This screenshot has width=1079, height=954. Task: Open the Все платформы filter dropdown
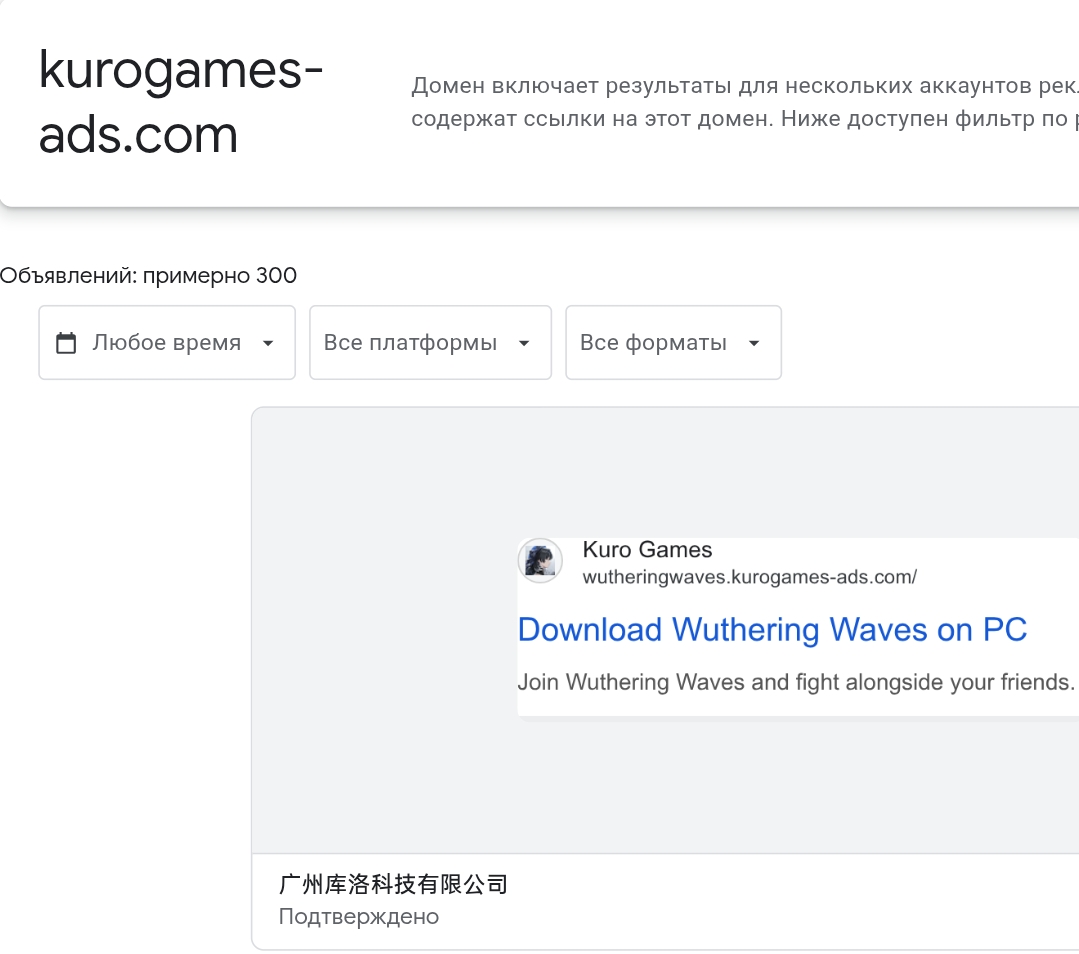(430, 342)
